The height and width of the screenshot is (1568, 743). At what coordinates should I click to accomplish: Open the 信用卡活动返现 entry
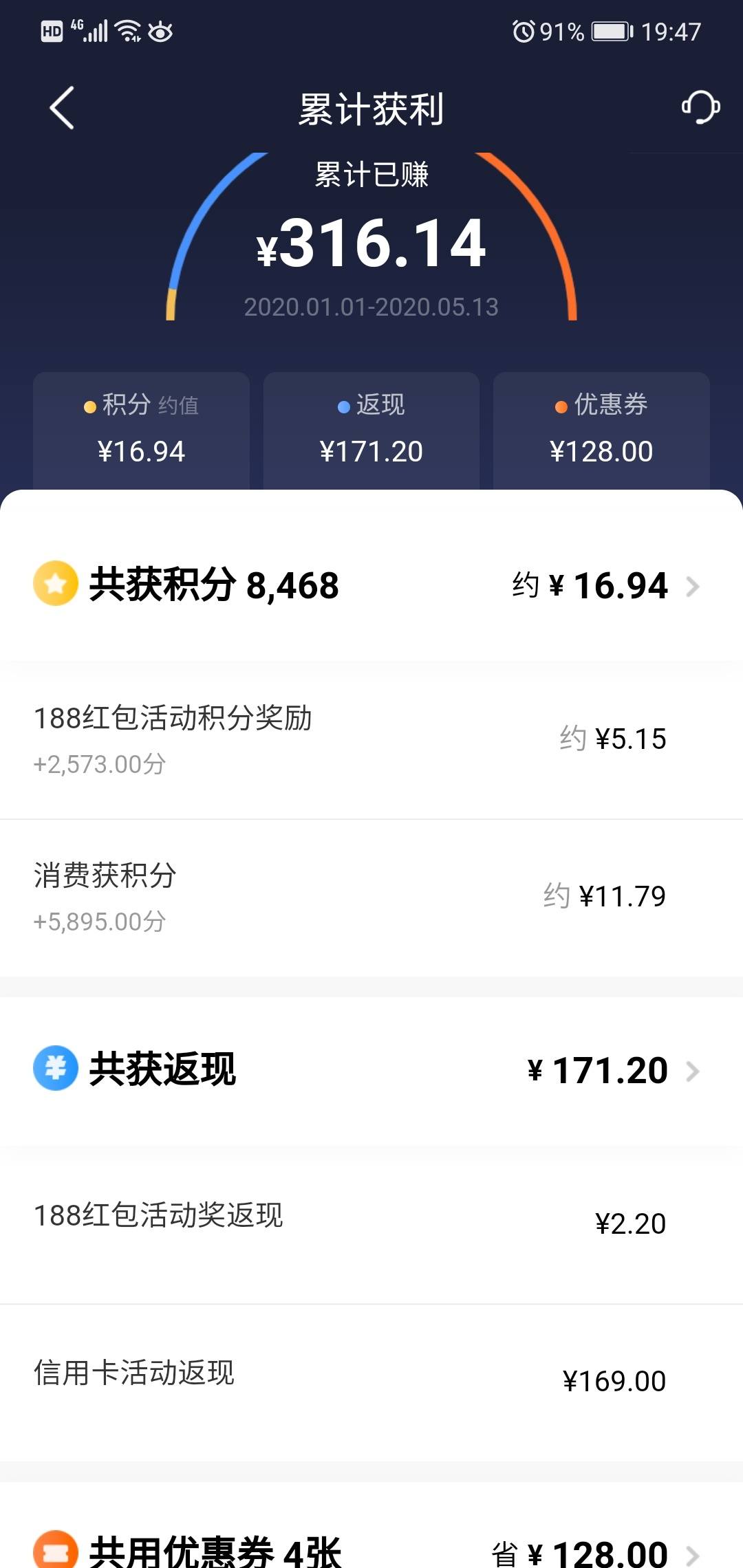371,1381
